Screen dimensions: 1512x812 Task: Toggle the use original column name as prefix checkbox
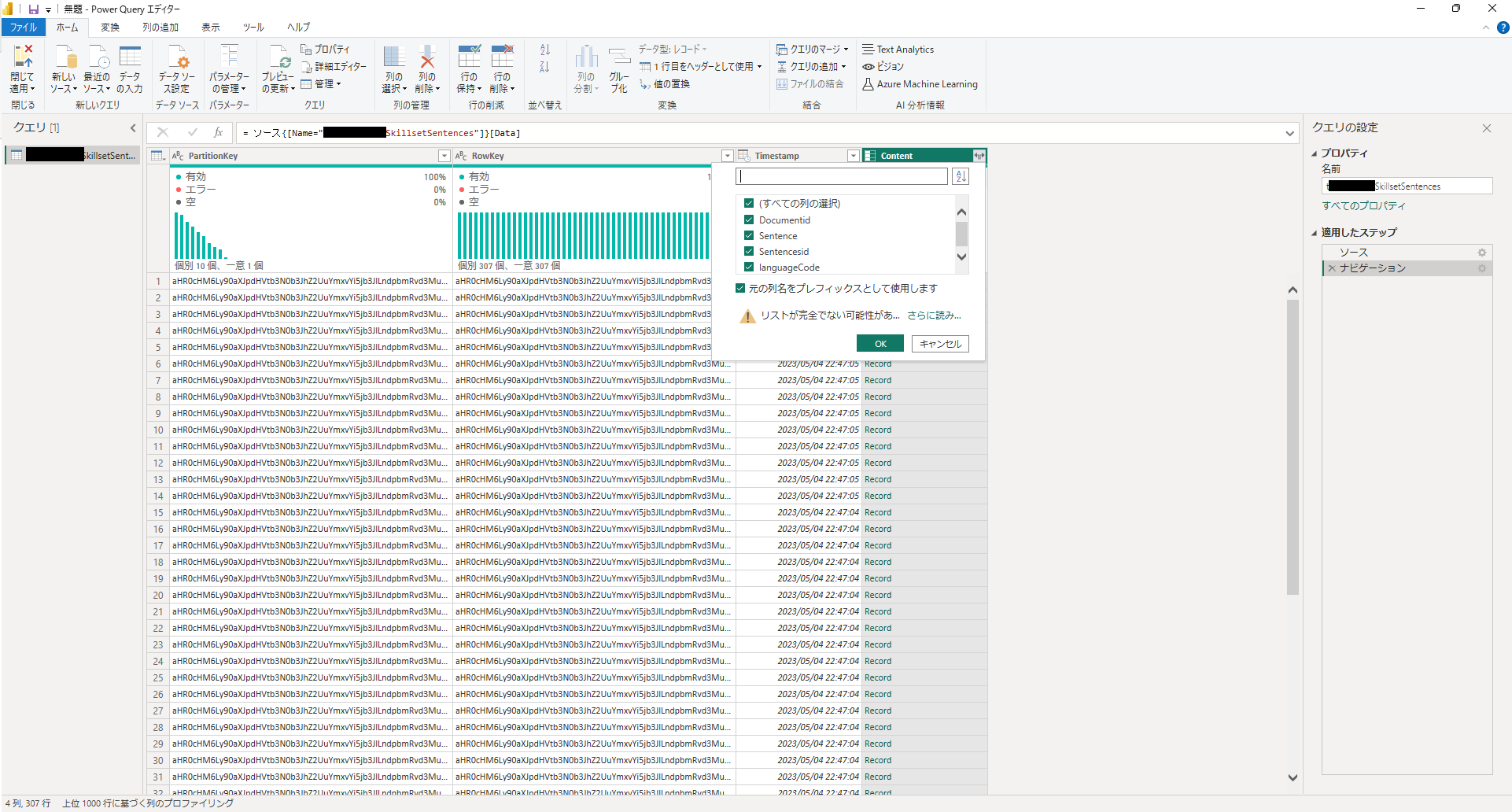click(740, 288)
